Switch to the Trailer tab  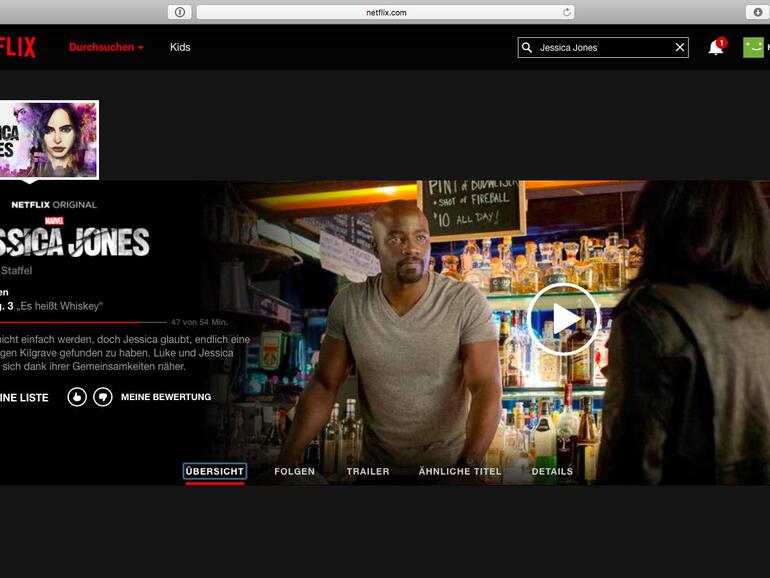[x=368, y=471]
